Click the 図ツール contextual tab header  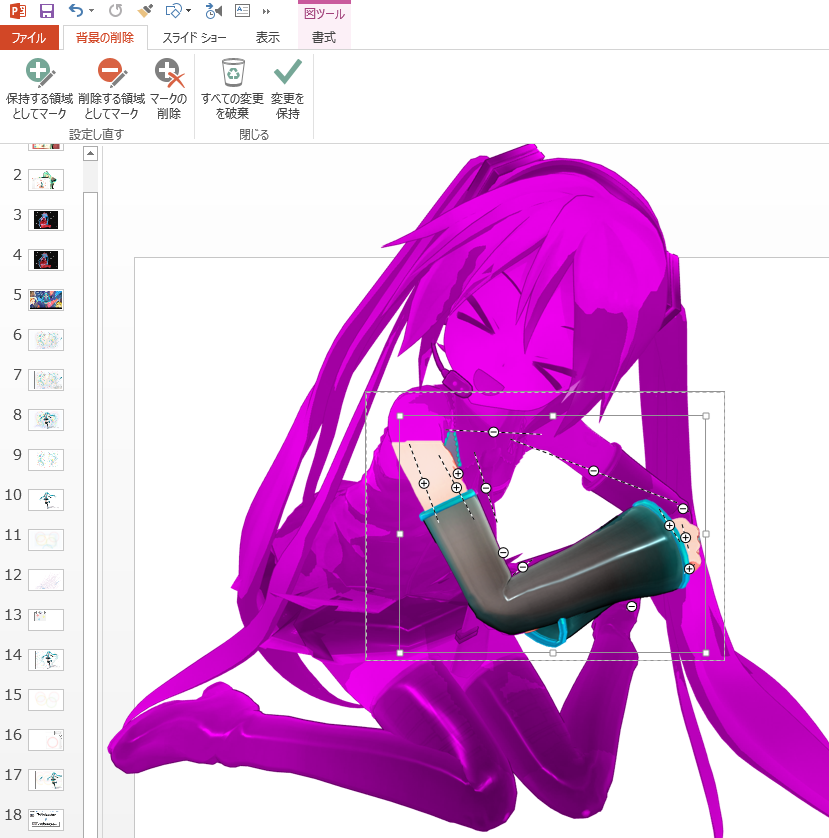coord(324,13)
